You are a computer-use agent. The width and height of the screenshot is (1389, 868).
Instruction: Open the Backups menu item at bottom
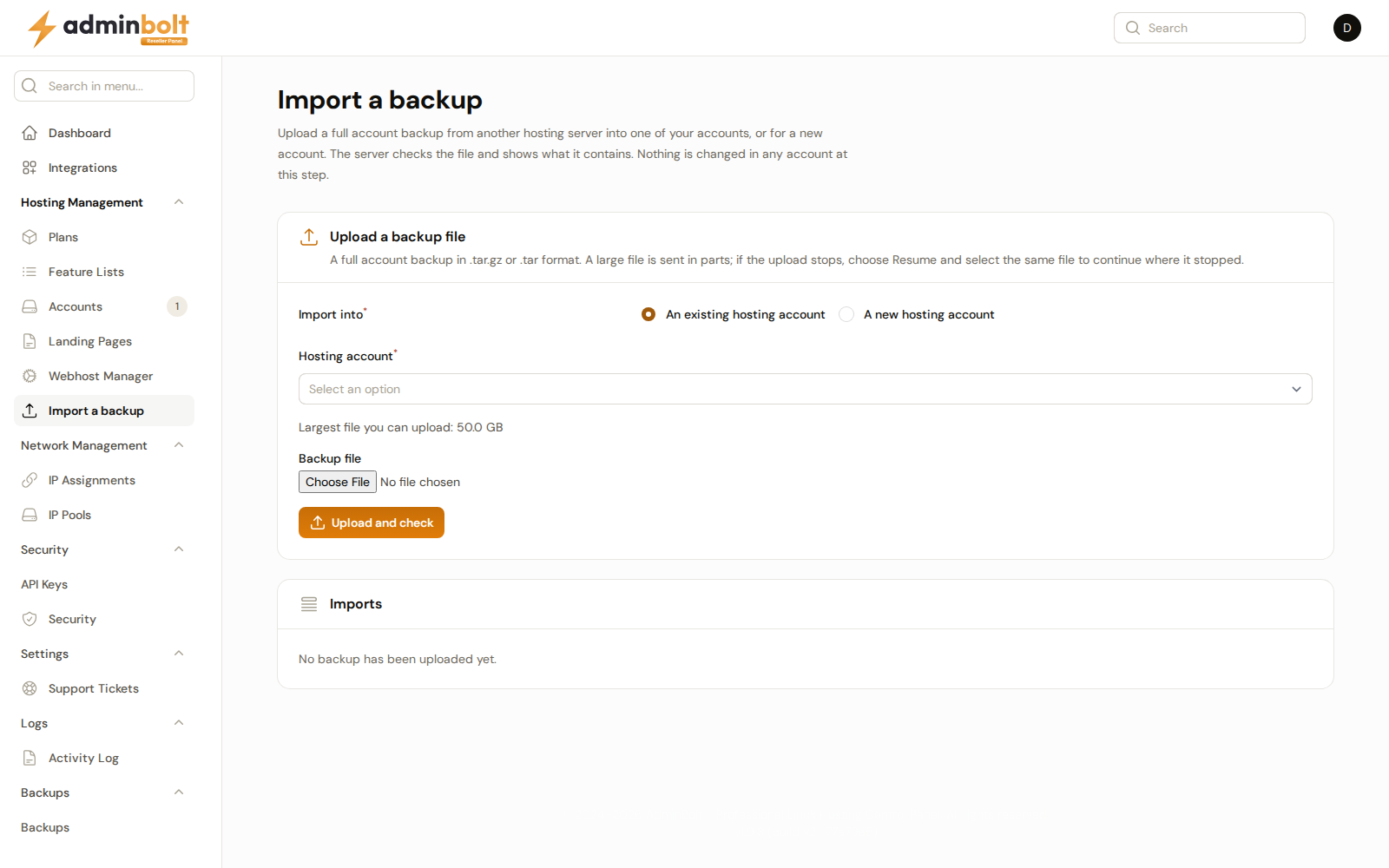tap(104, 827)
